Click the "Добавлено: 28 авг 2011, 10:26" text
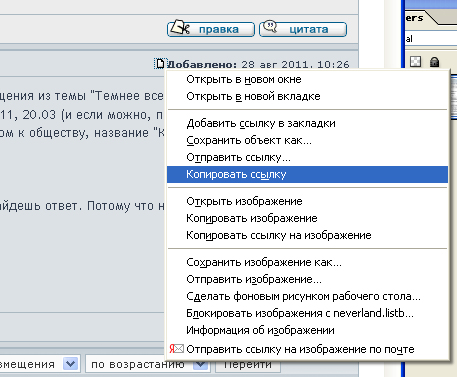457x377 pixels. pos(258,64)
